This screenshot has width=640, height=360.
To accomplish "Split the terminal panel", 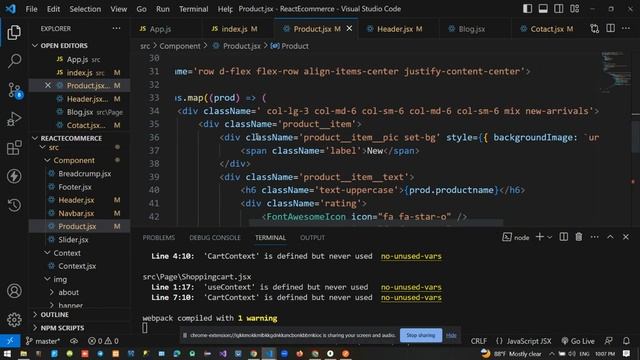I will pos(564,237).
